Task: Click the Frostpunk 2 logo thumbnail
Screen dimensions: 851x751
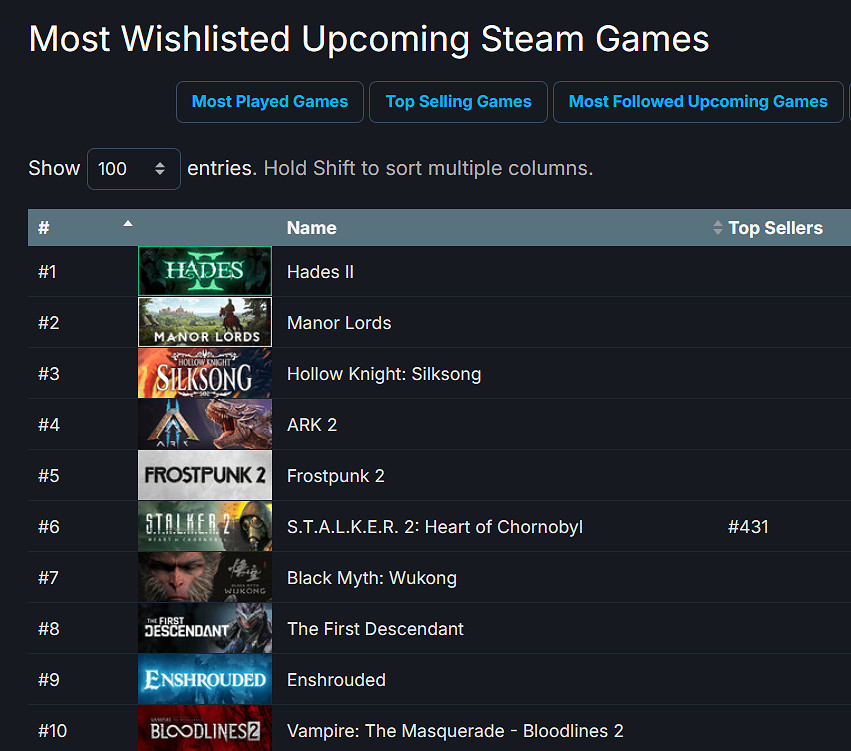Action: click(x=204, y=475)
